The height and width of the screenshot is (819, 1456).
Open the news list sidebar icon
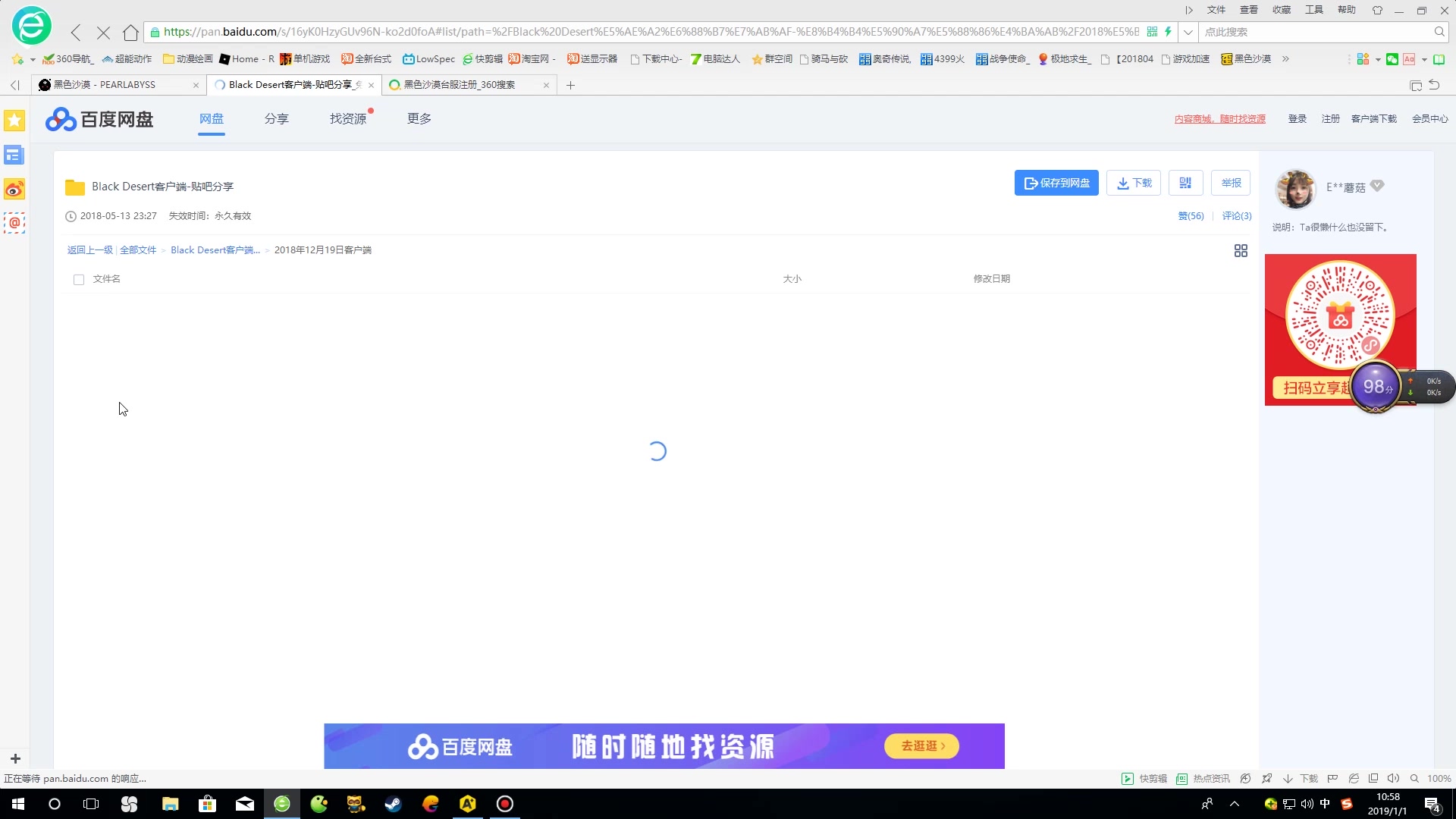coord(14,155)
